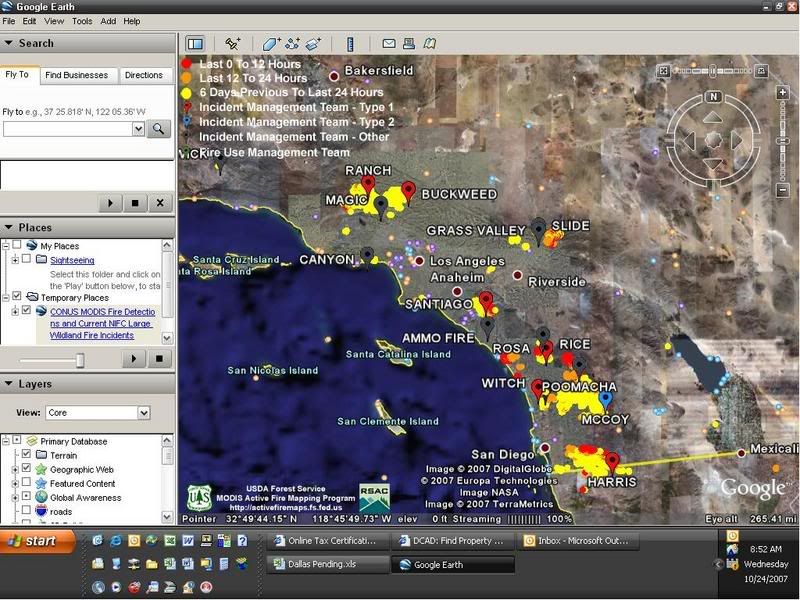Select the Ruler tool icon
Viewport: 800px width, 600px height.
coord(350,44)
